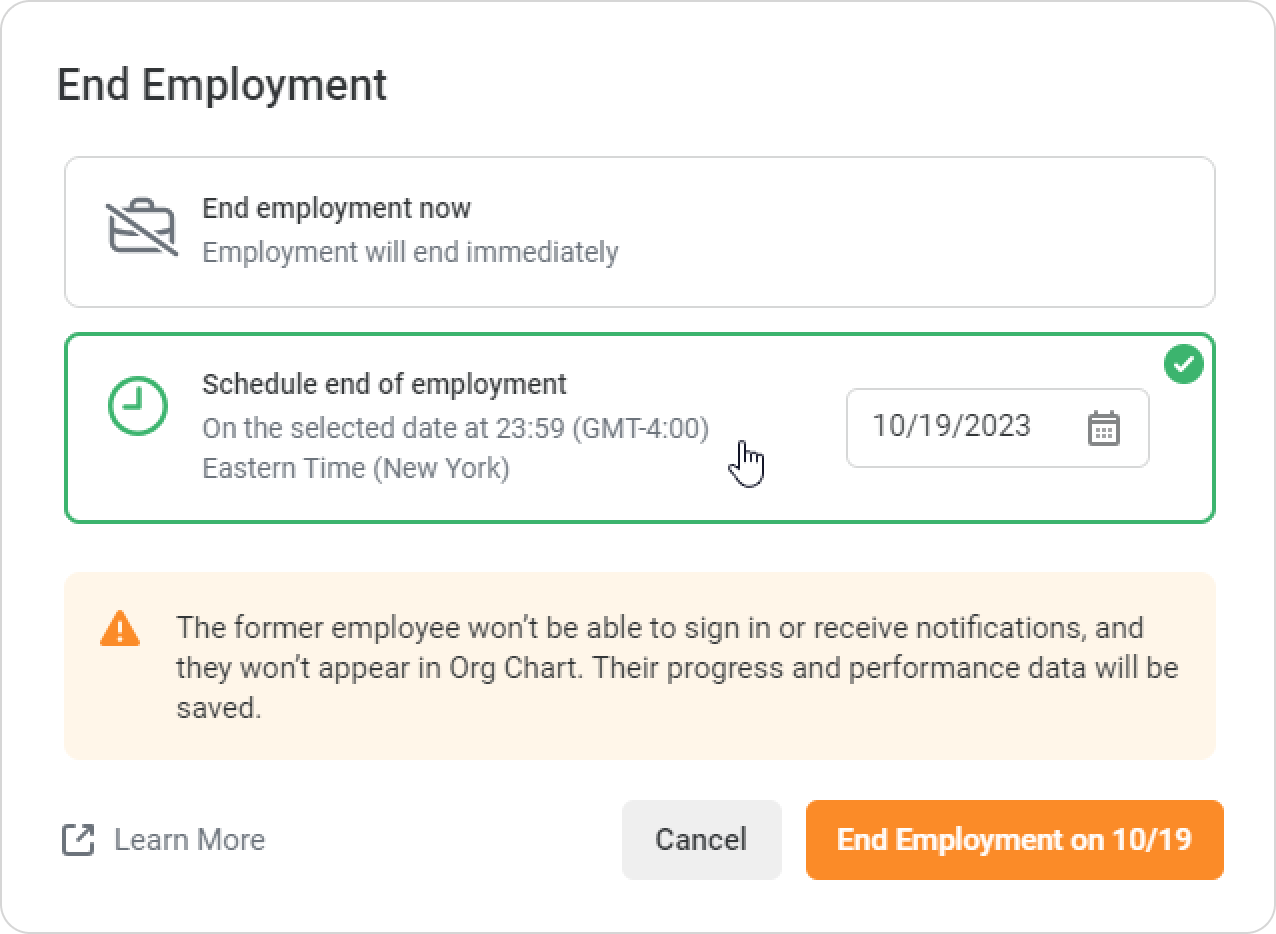
Task: Click the orange warning triangle icon
Action: [x=120, y=628]
